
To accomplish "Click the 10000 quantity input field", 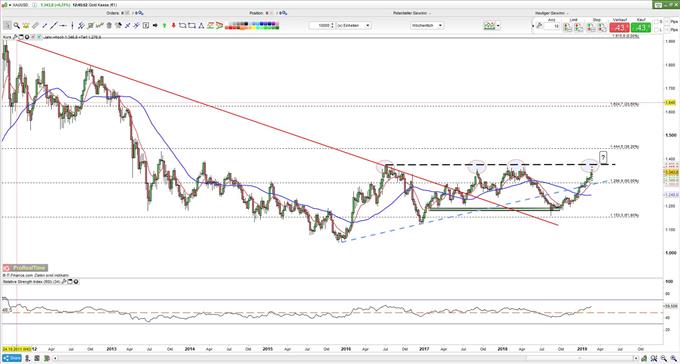I will click(320, 26).
